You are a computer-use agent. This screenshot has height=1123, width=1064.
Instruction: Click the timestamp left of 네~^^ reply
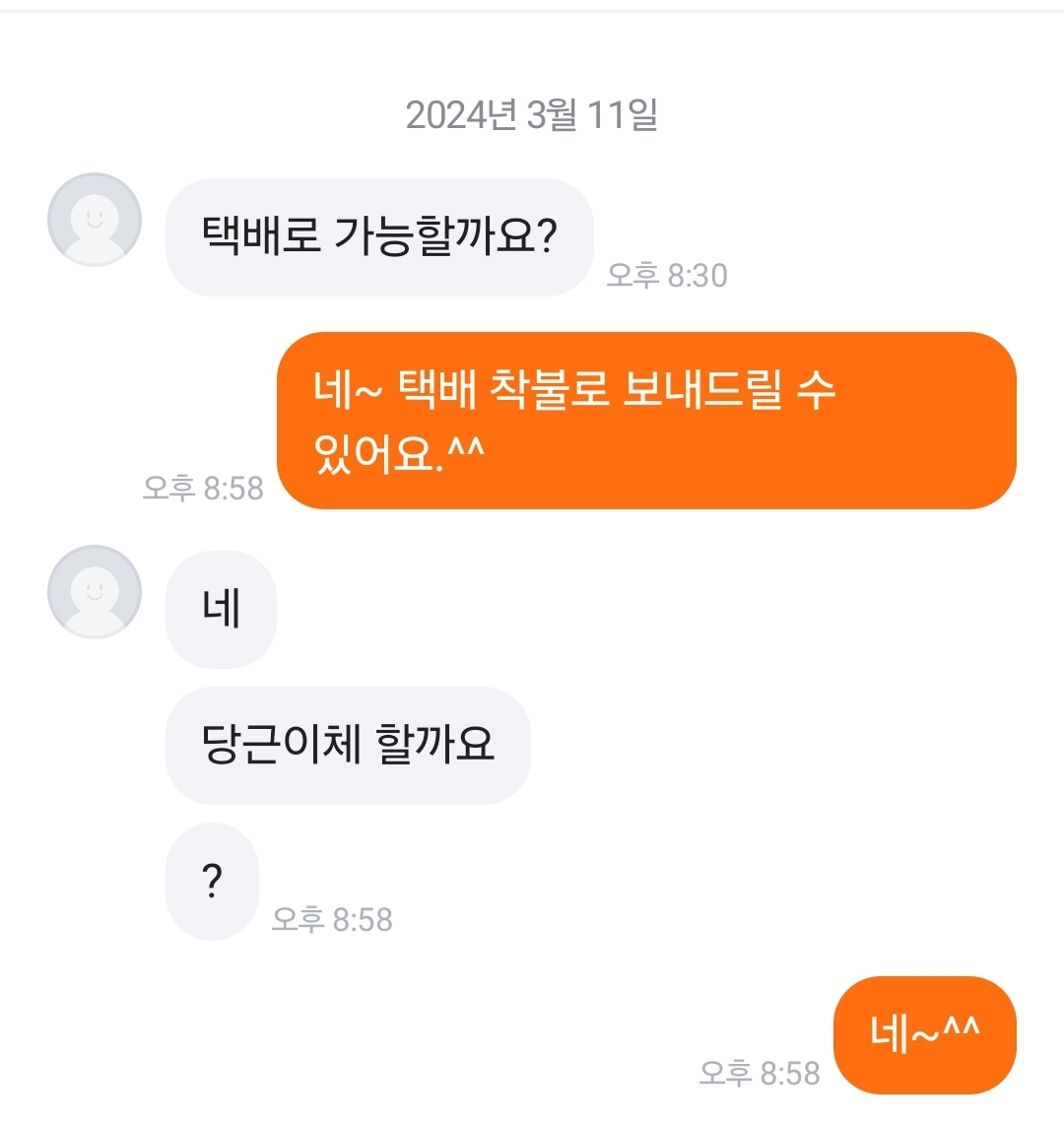coord(760,1073)
